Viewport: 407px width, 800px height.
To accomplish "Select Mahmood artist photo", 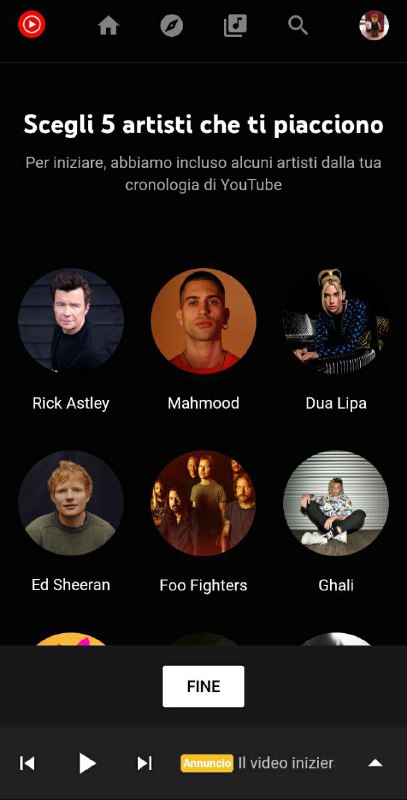I will 204,321.
